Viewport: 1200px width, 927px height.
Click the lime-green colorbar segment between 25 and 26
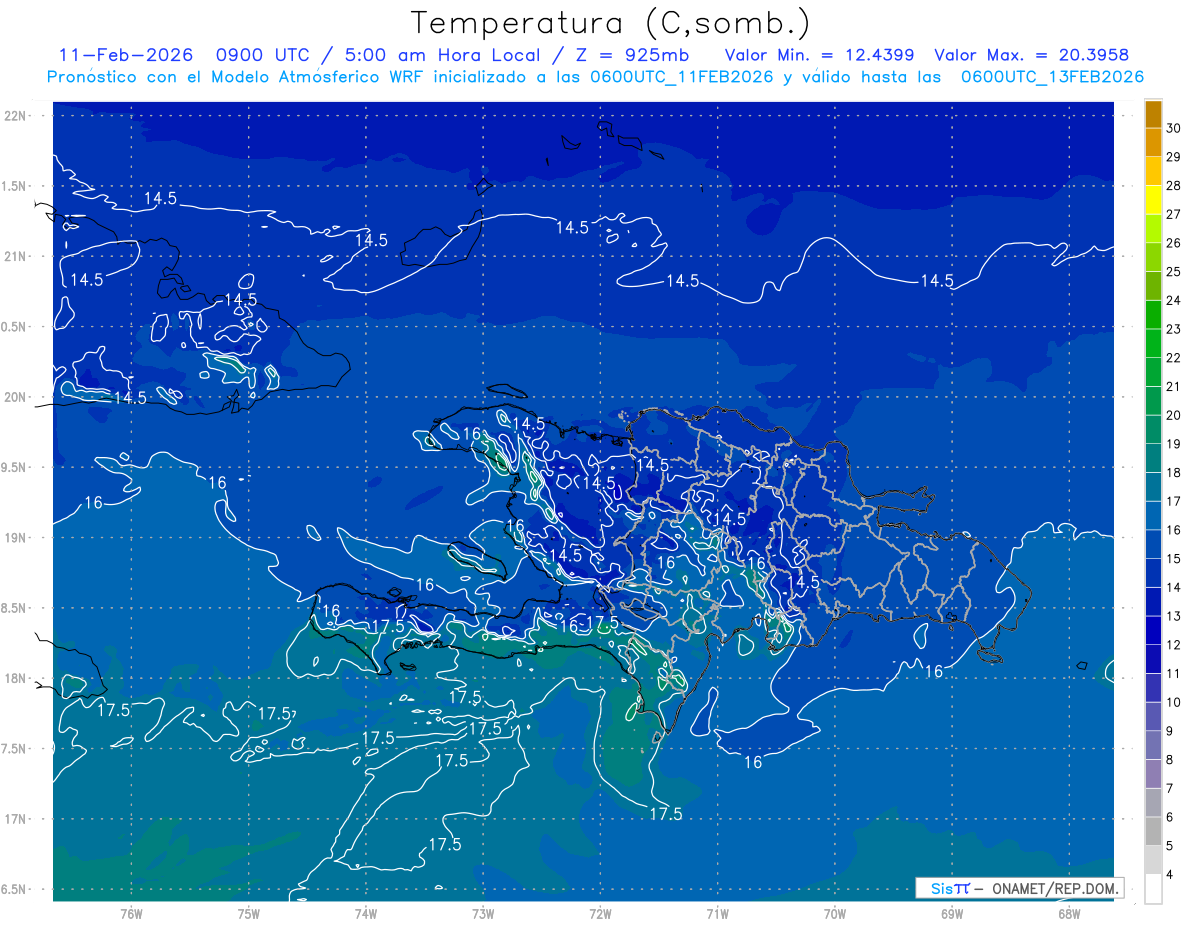(x=1153, y=258)
